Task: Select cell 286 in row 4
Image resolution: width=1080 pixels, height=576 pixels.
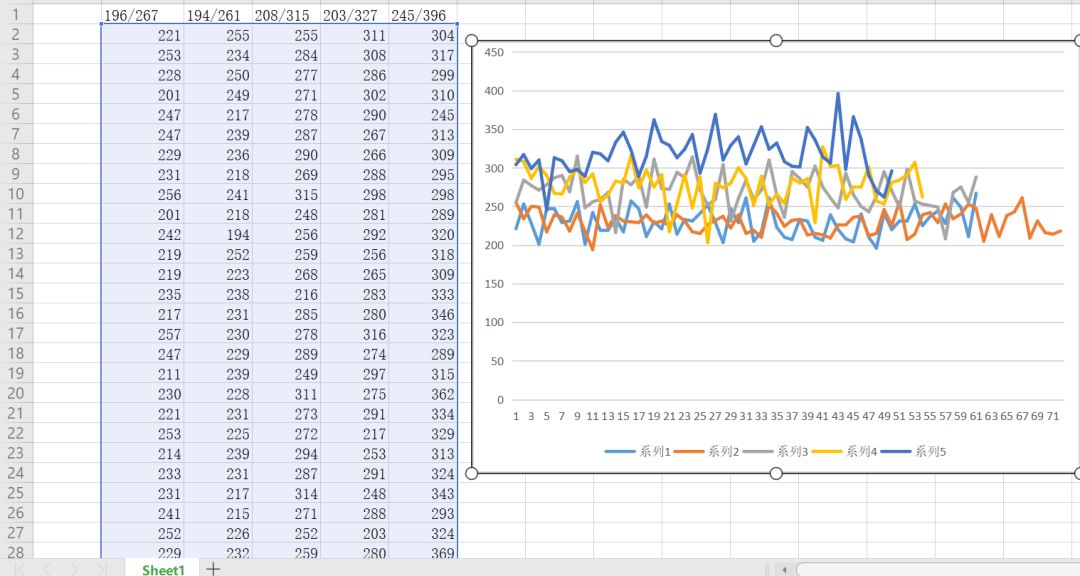Action: [x=355, y=75]
